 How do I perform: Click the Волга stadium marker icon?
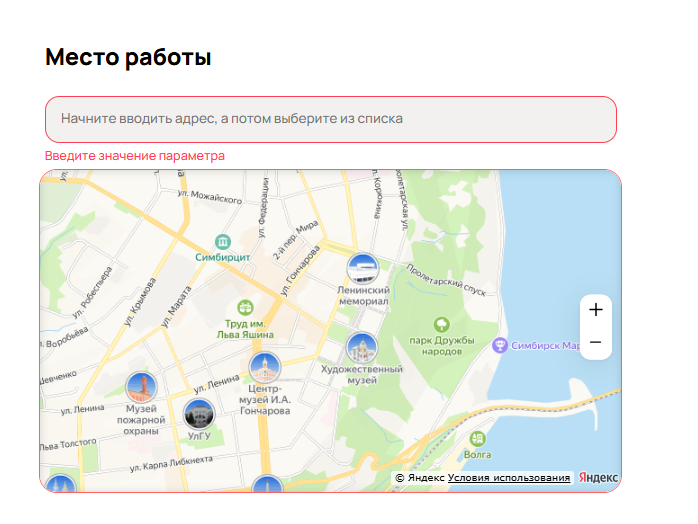click(x=477, y=439)
